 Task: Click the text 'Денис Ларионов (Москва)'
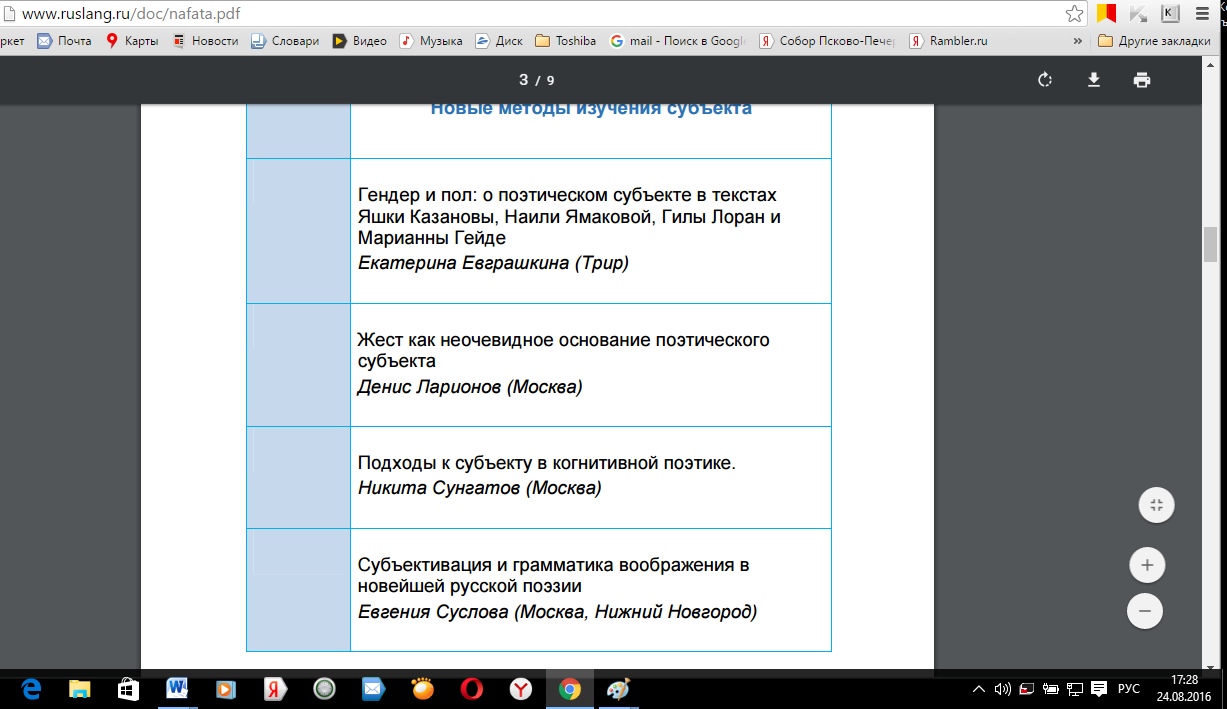click(470, 386)
